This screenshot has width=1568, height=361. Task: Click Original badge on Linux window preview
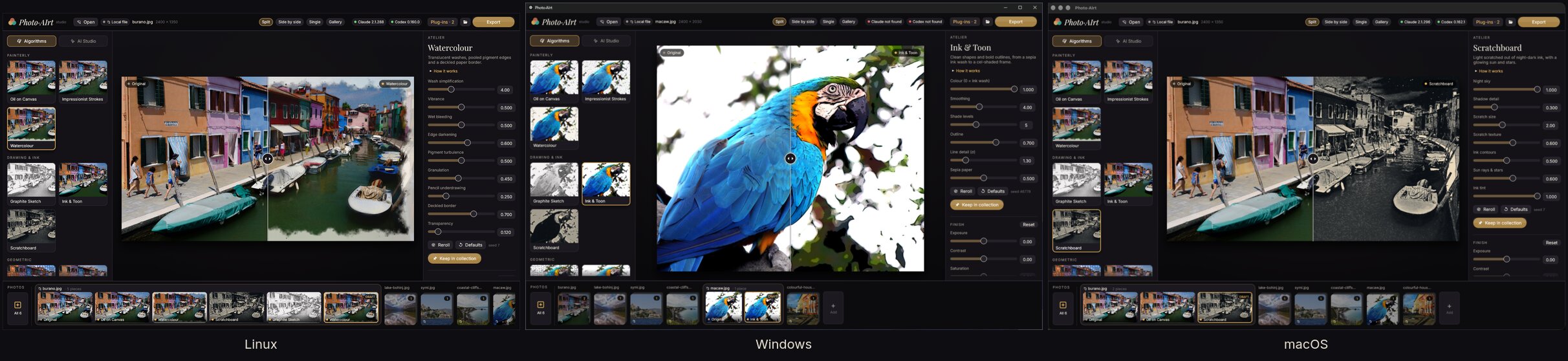tap(136, 83)
